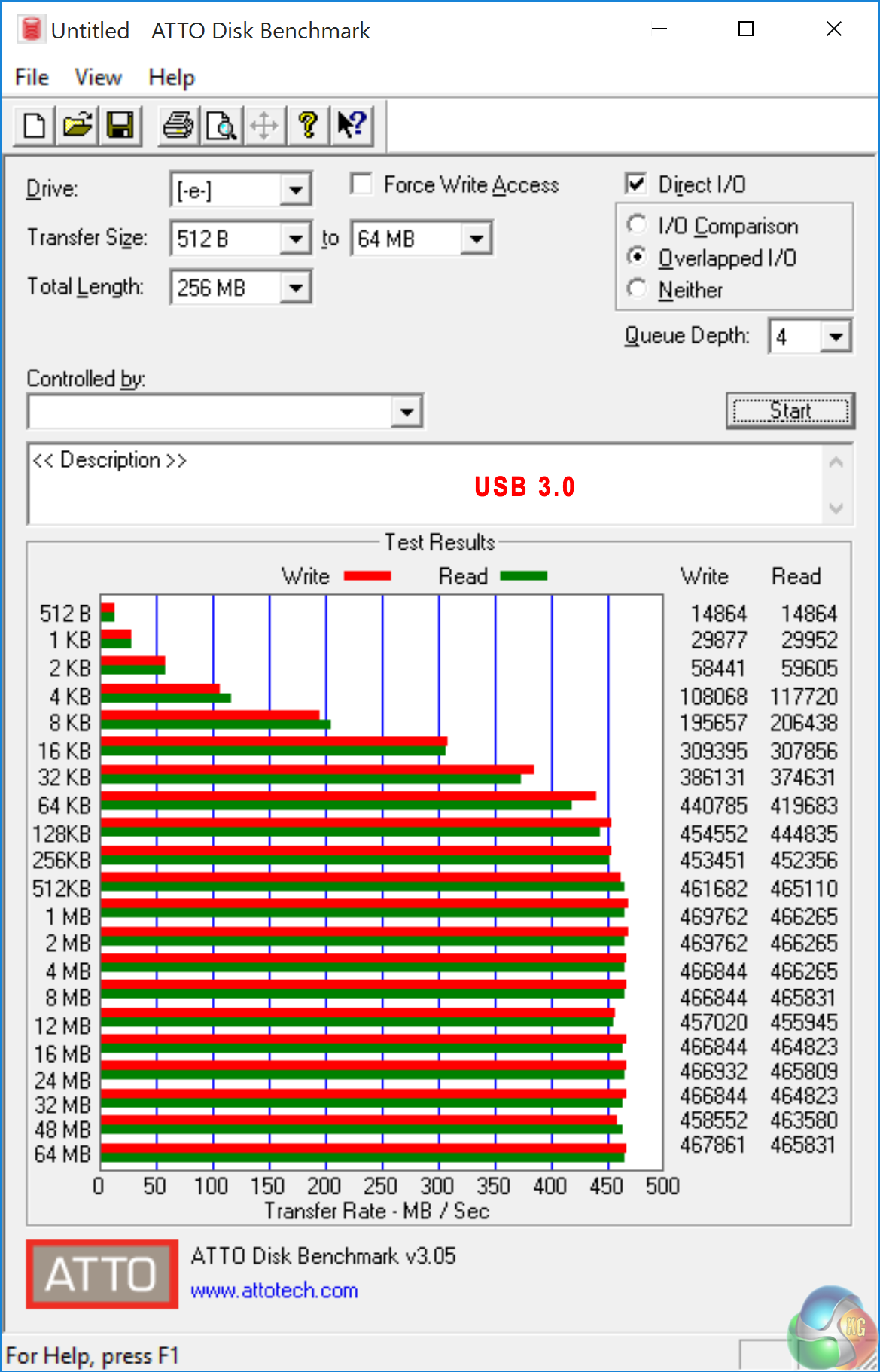Viewport: 880px width, 1372px height.
Task: Click the 64 KB row label
Action: click(64, 806)
